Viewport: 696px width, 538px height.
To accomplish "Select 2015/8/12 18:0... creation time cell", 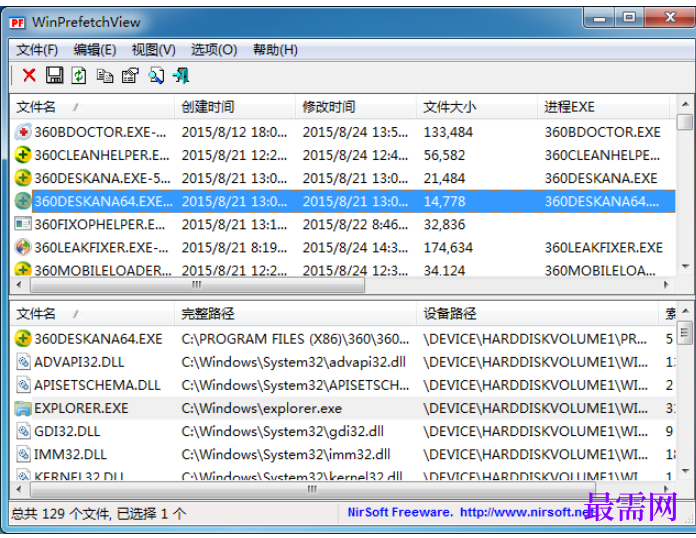I will [234, 132].
